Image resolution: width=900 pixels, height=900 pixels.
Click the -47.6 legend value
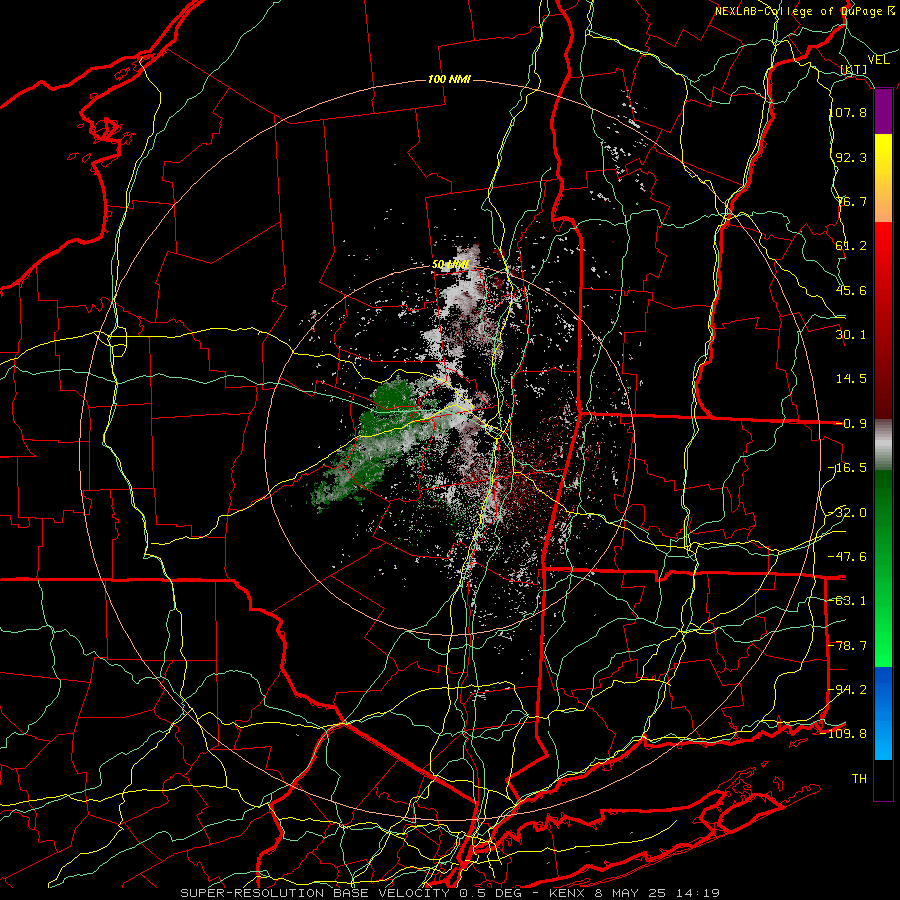[848, 557]
